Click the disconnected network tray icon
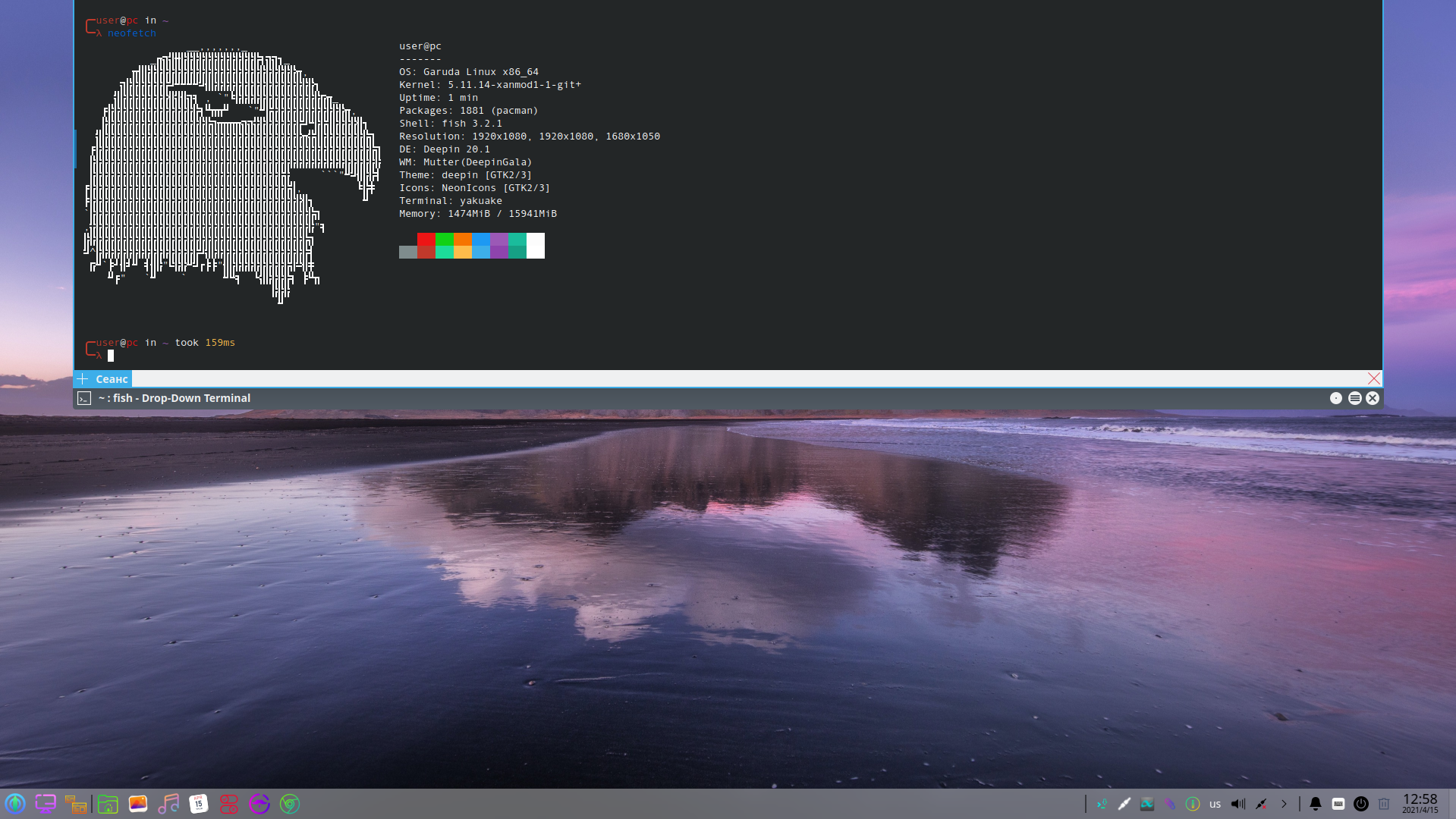The image size is (1456, 819). [1261, 804]
